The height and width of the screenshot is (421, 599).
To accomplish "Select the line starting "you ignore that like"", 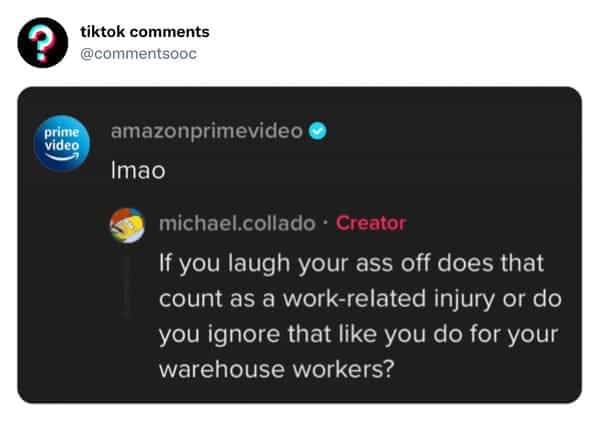I will [x=359, y=334].
